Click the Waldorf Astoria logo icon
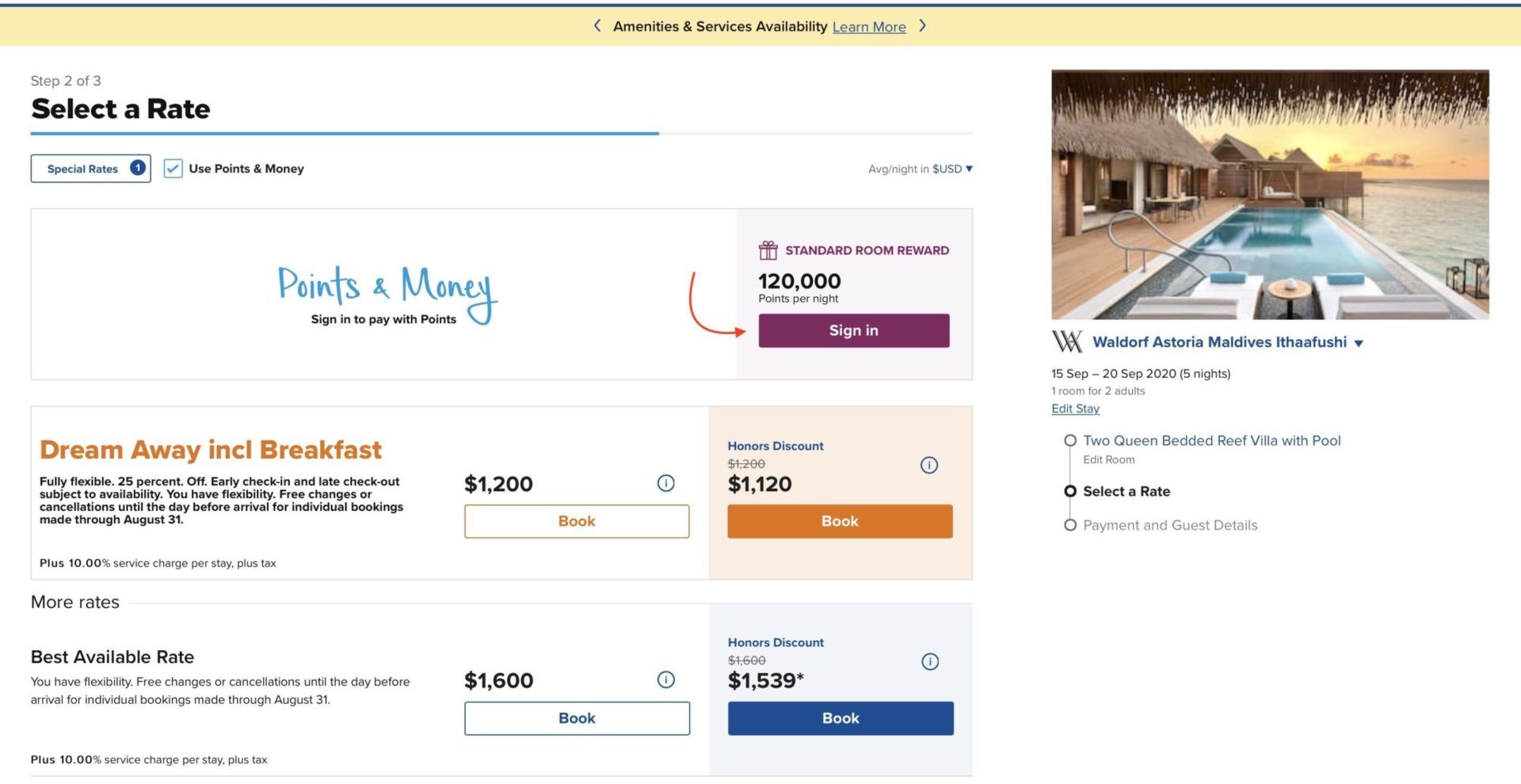Screen dimensions: 1521x784 click(1067, 342)
